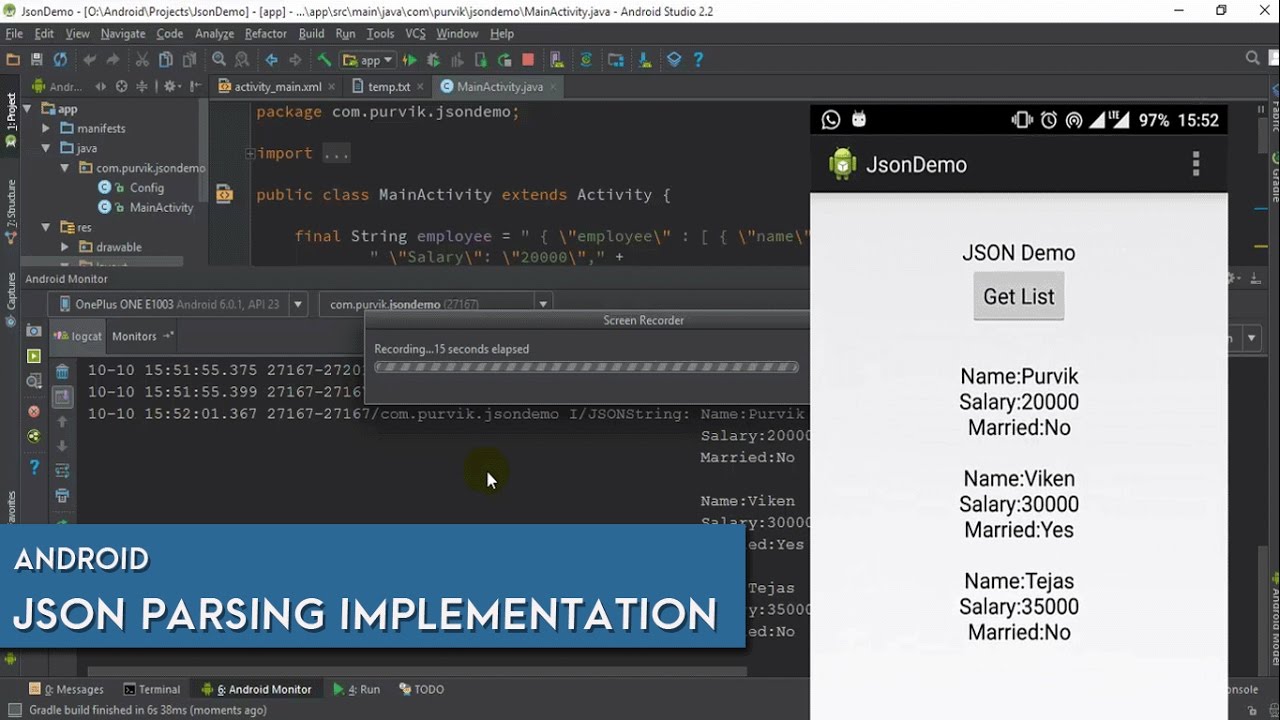
Task: Switch to activity_main.xml editor tab
Action: click(278, 87)
